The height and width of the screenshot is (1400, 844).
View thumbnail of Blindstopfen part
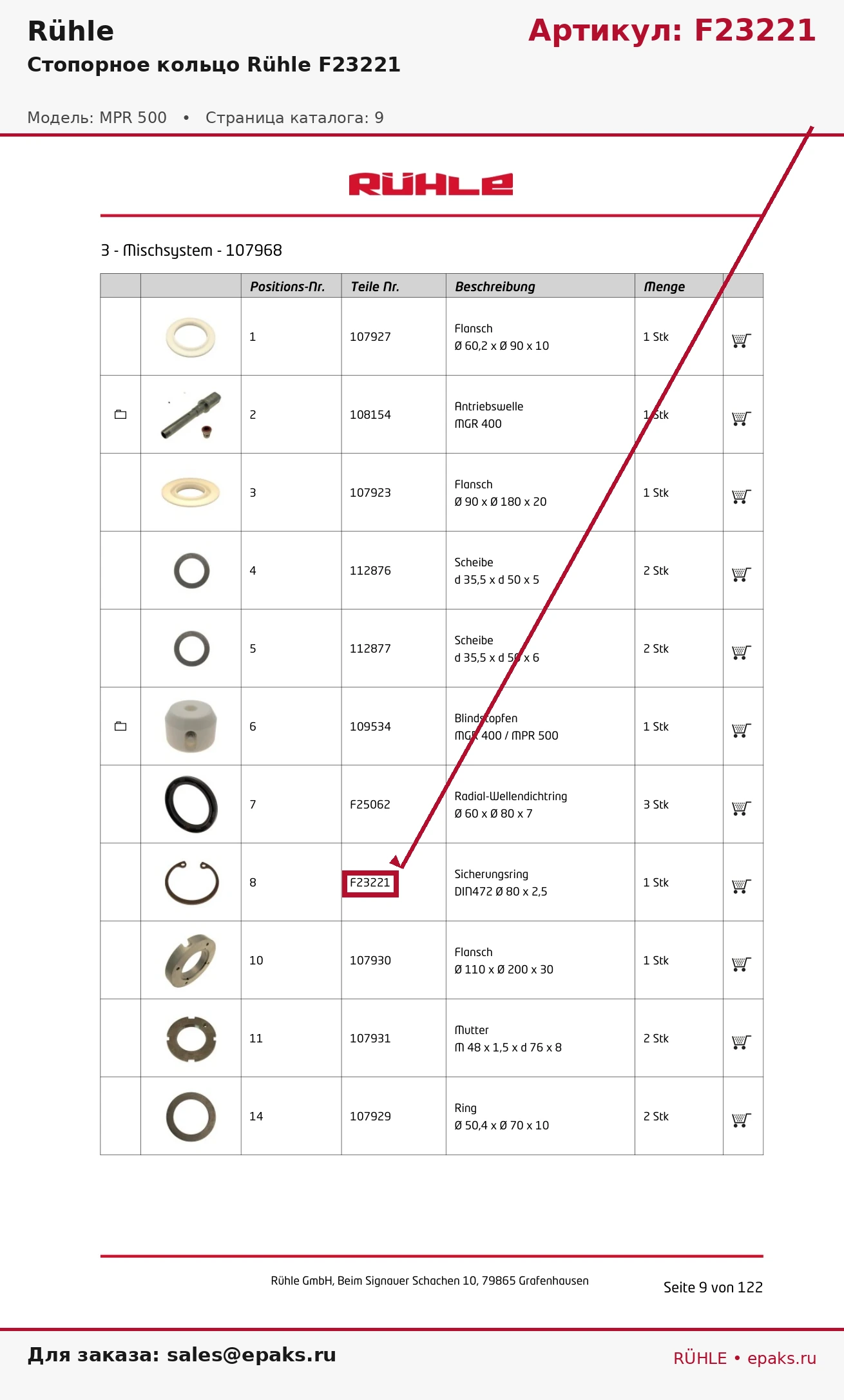(191, 726)
